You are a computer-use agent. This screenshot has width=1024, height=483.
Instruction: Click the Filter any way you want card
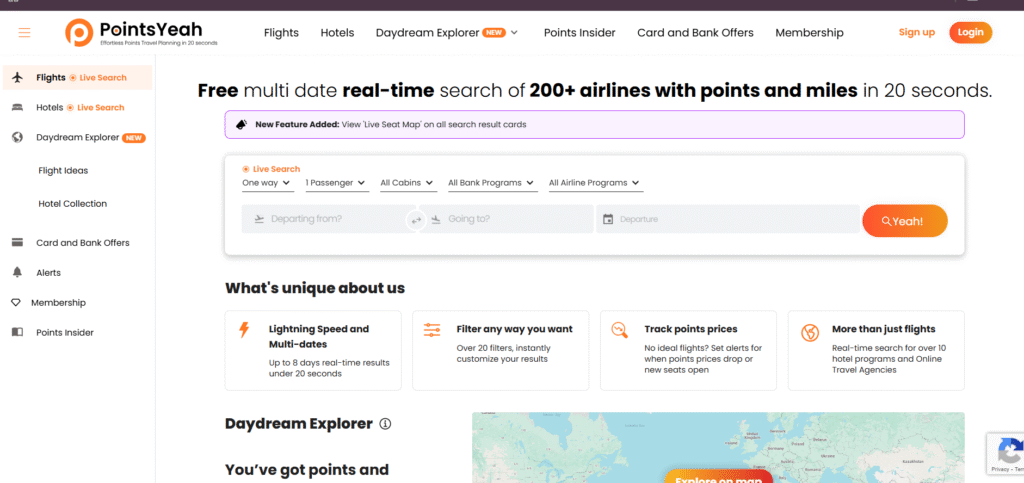(x=501, y=351)
